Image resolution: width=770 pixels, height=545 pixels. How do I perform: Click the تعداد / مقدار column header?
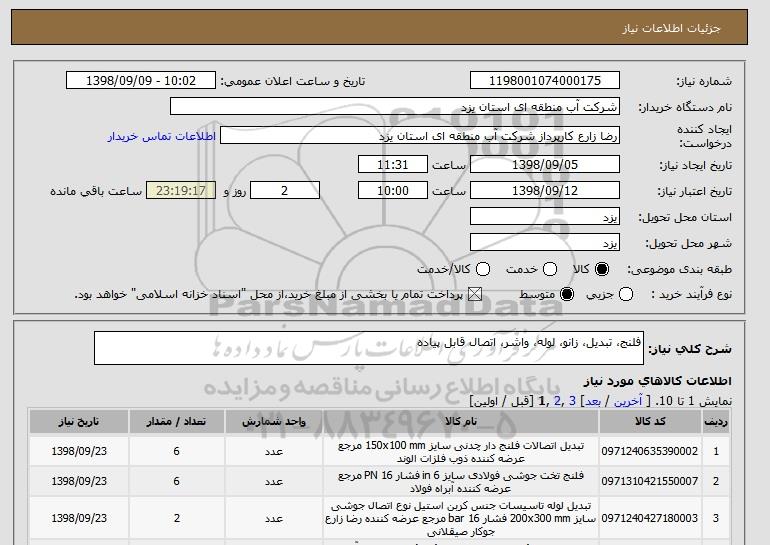coord(176,422)
